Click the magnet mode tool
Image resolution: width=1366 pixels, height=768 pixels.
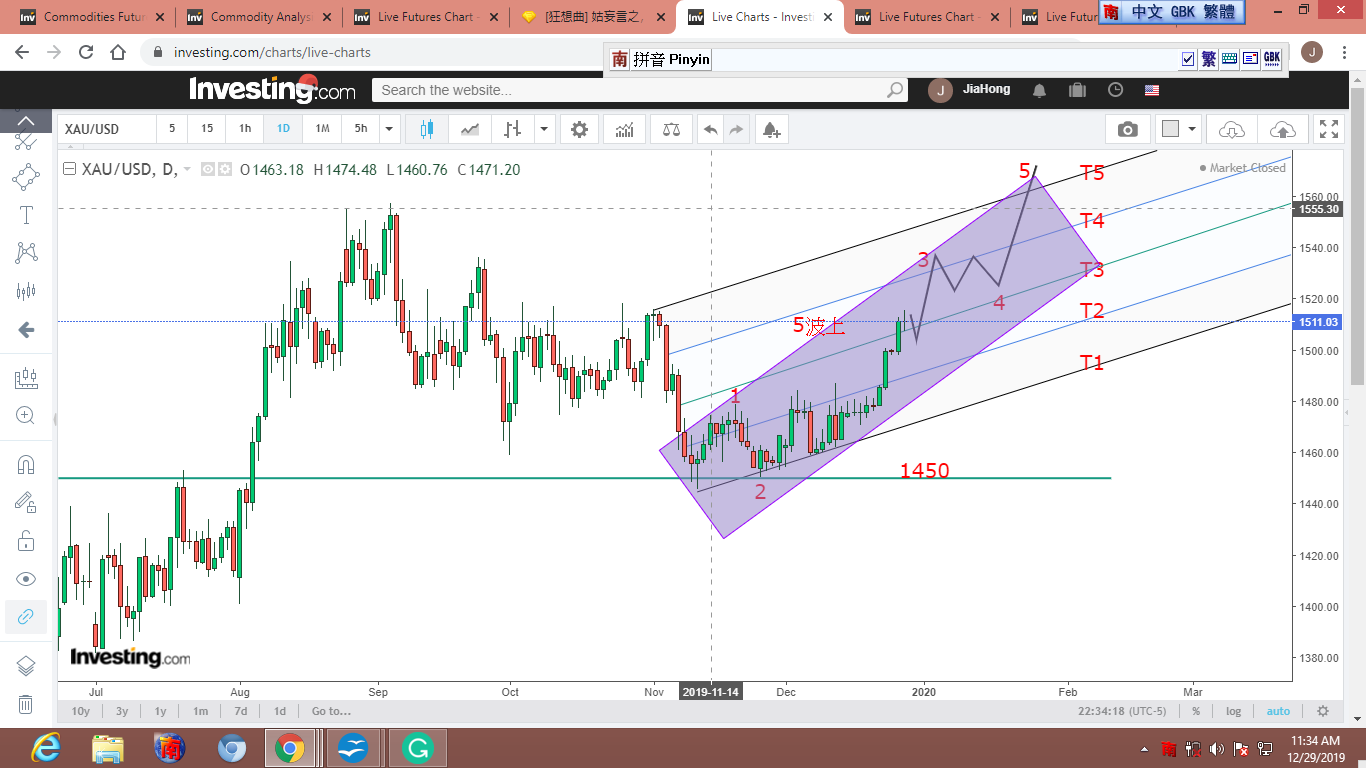[26, 464]
